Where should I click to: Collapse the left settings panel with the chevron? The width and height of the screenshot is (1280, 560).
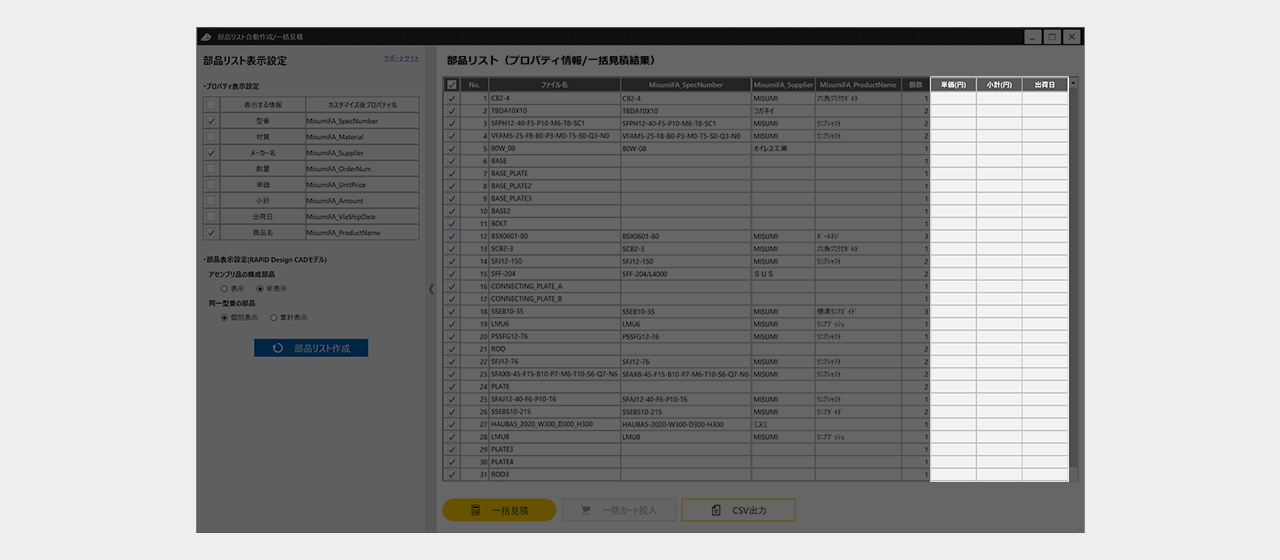[432, 289]
